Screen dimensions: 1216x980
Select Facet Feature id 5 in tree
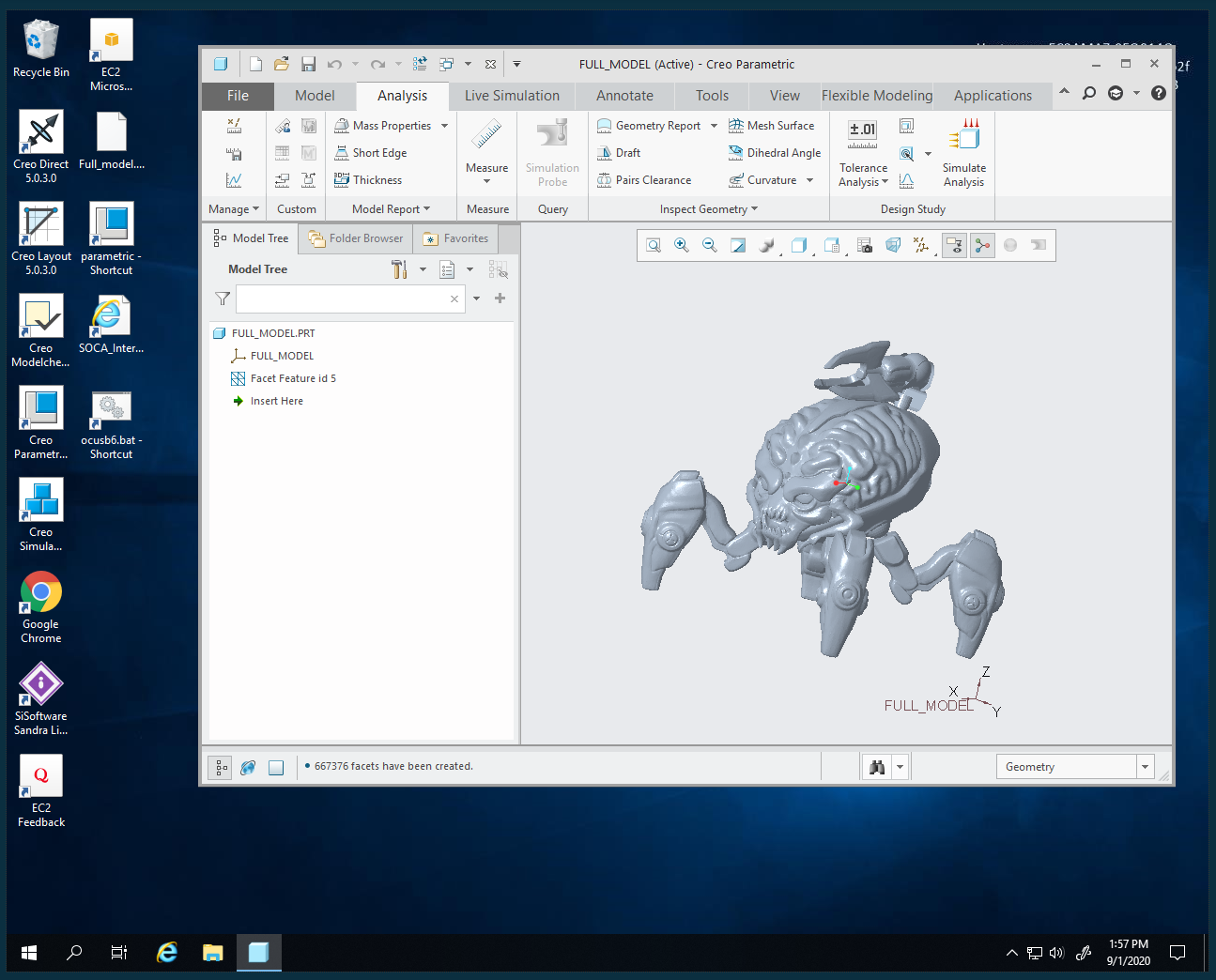click(292, 378)
